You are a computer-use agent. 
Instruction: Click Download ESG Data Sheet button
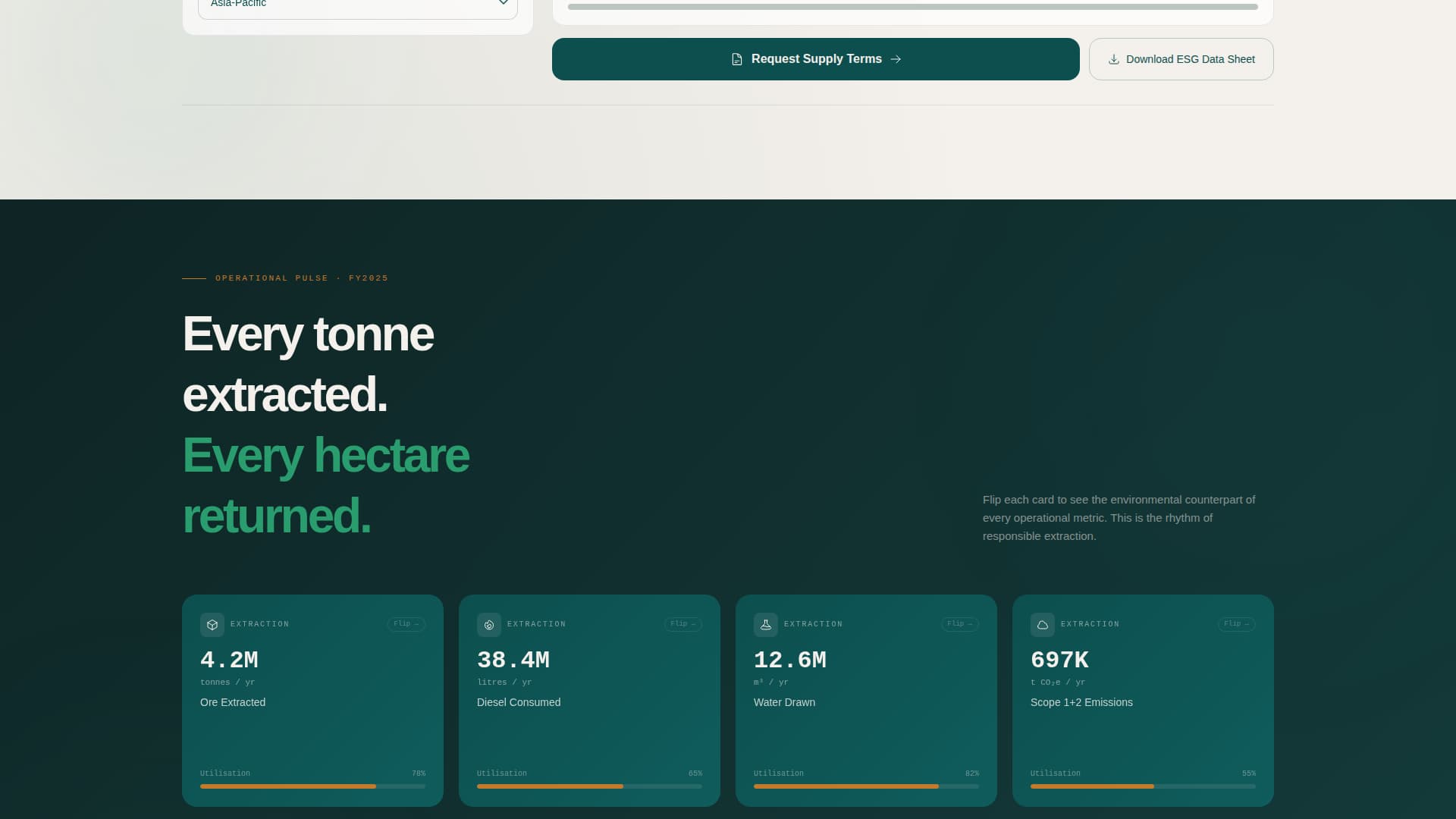(1181, 59)
